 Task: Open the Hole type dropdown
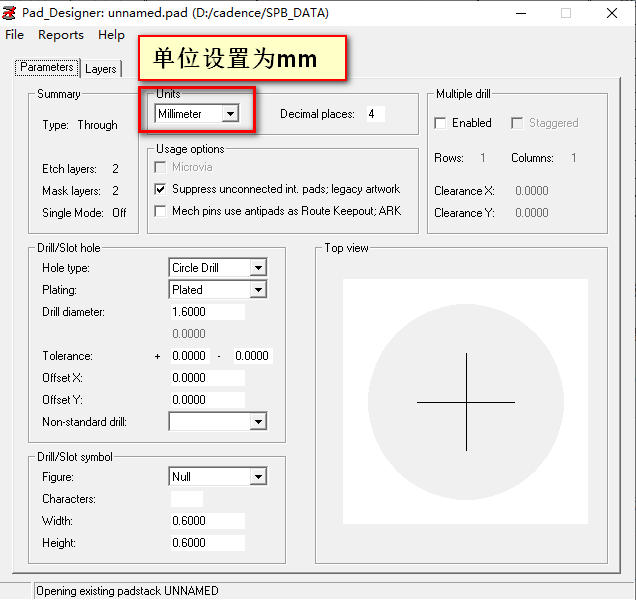point(258,268)
